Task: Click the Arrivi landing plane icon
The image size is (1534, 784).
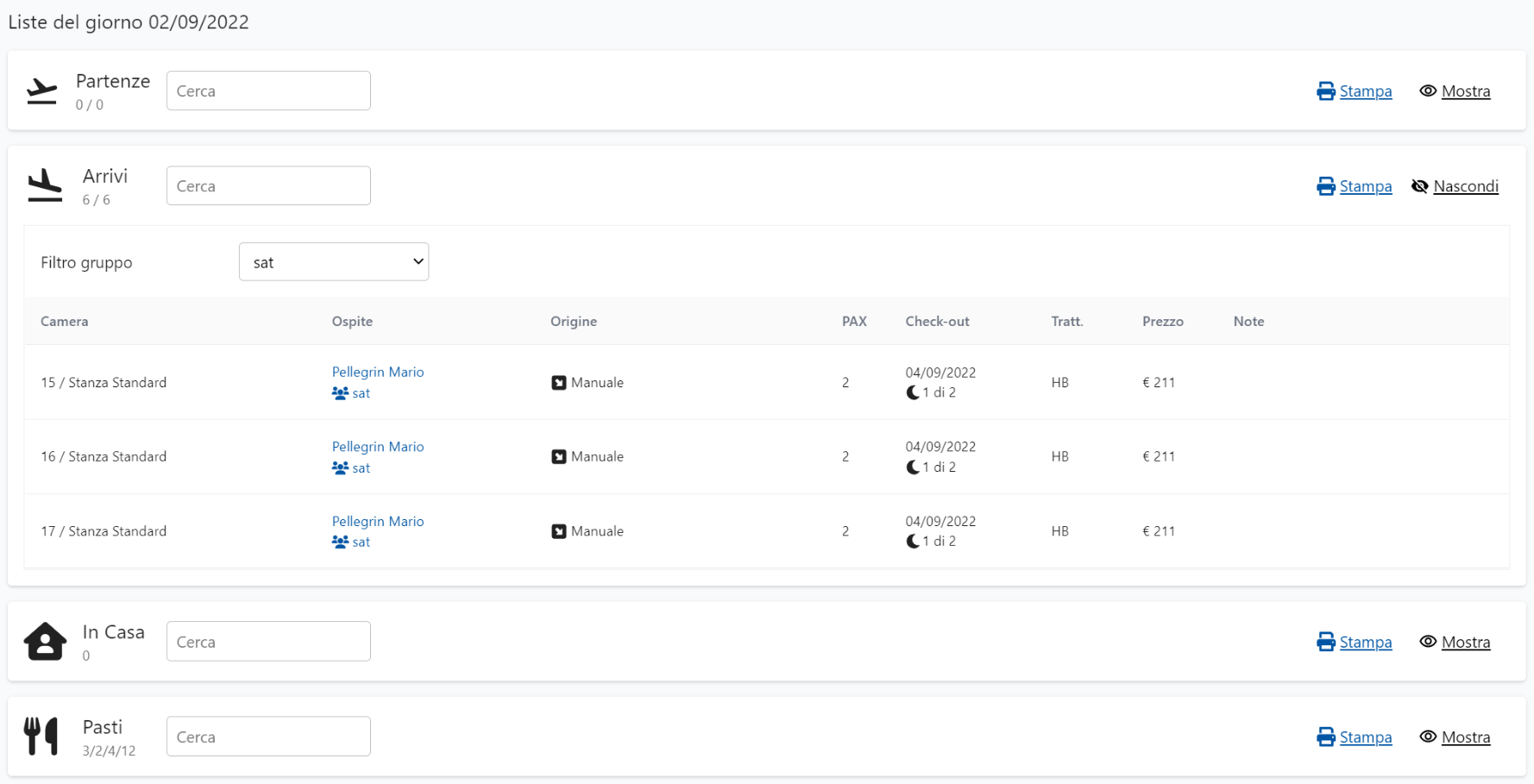Action: 45,185
